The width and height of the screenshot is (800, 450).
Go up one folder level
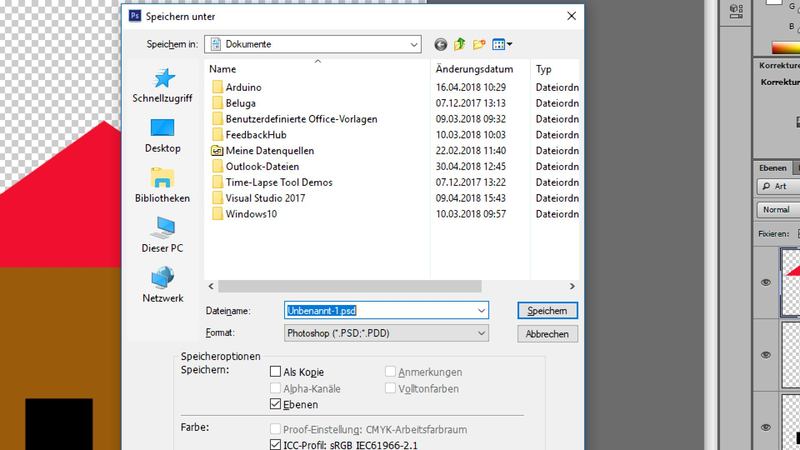point(460,44)
